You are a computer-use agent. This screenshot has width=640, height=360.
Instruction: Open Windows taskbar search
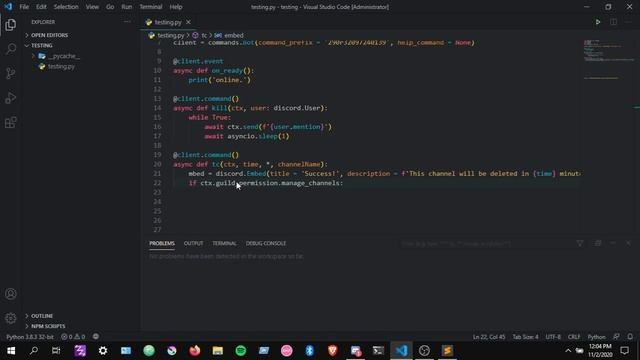coord(34,351)
